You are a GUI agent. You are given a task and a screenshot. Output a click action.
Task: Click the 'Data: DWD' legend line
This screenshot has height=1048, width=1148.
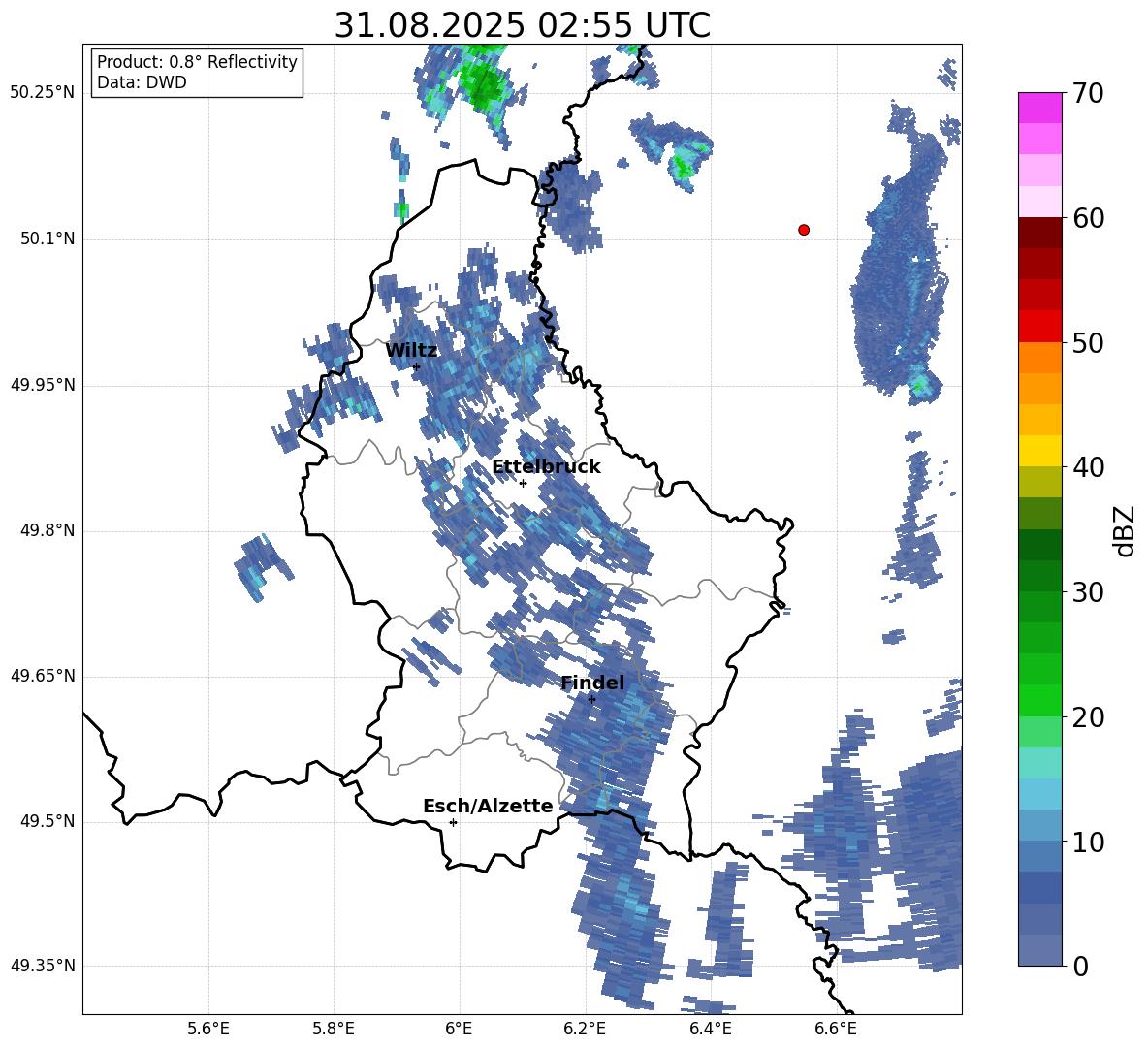click(142, 82)
